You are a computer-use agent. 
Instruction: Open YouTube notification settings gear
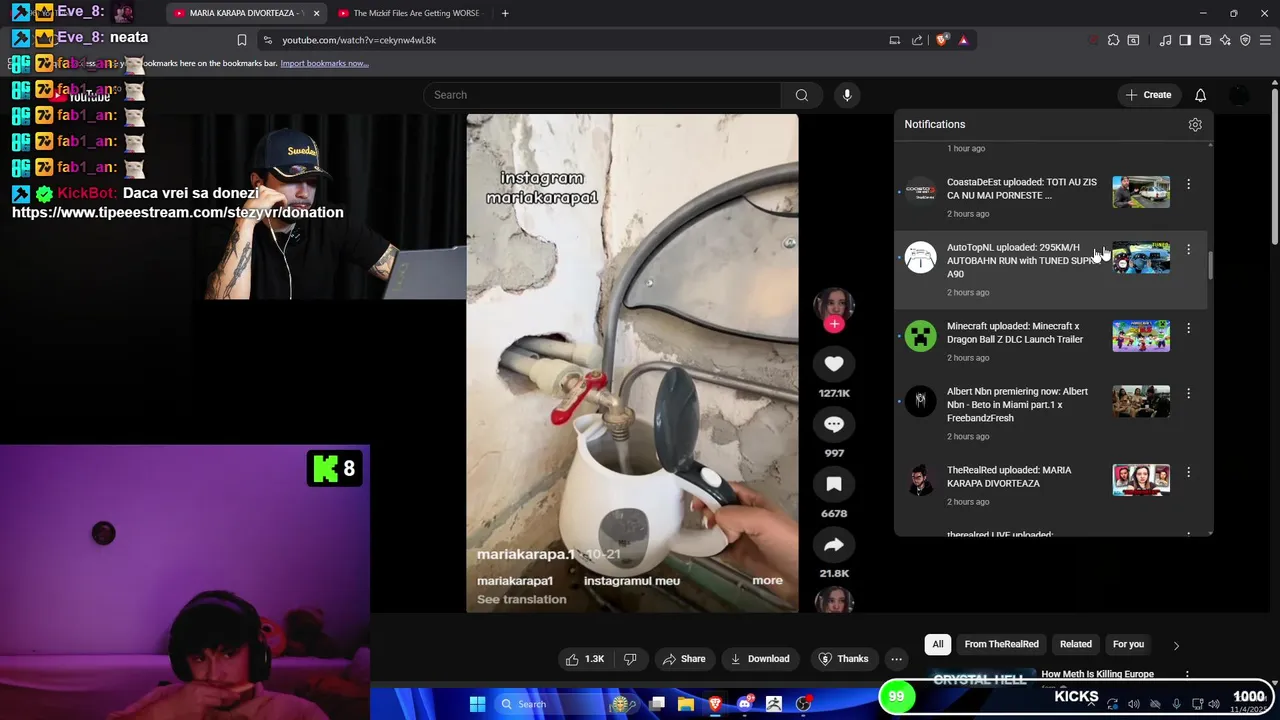(1195, 125)
